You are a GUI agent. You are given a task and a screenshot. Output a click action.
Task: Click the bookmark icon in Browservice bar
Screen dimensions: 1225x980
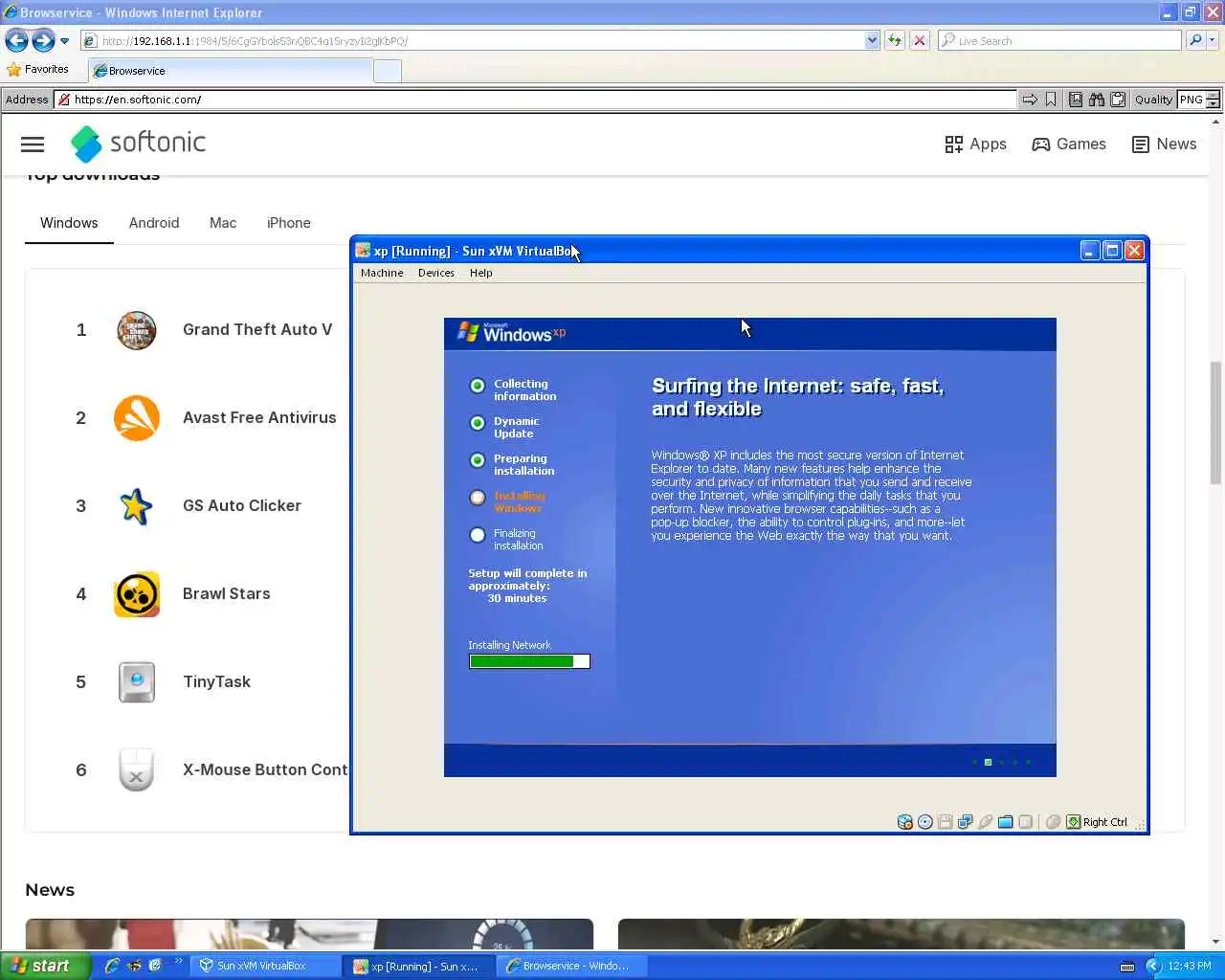pyautogui.click(x=1051, y=100)
